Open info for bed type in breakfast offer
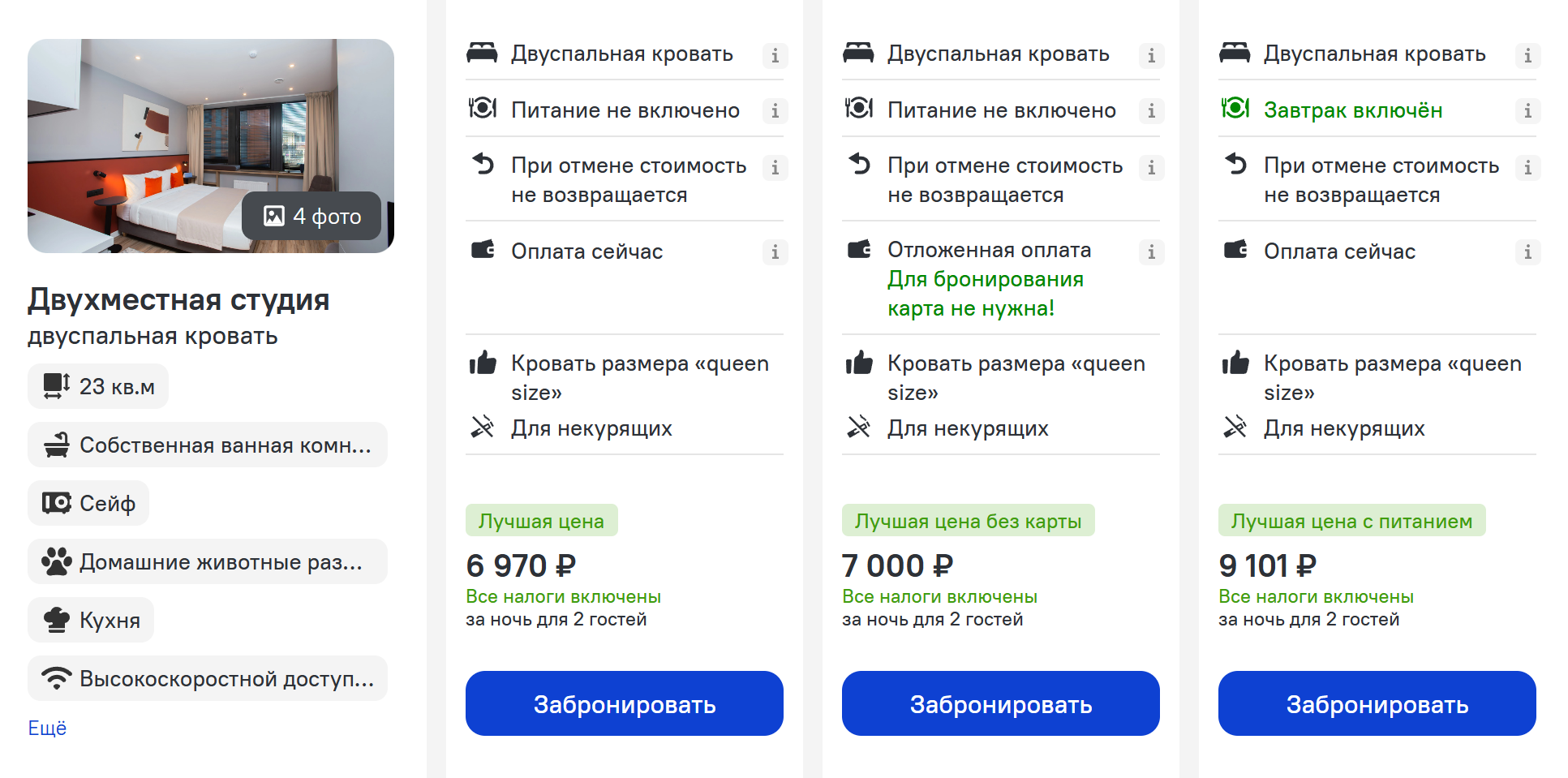Screen dimensions: 1568x778 [1527, 55]
